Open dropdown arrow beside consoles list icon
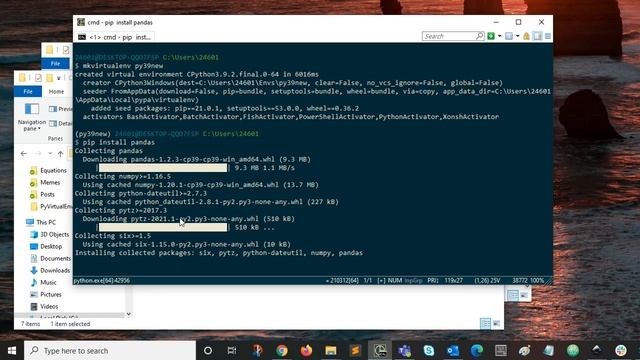The width and height of the screenshot is (640, 360). tap(518, 36)
